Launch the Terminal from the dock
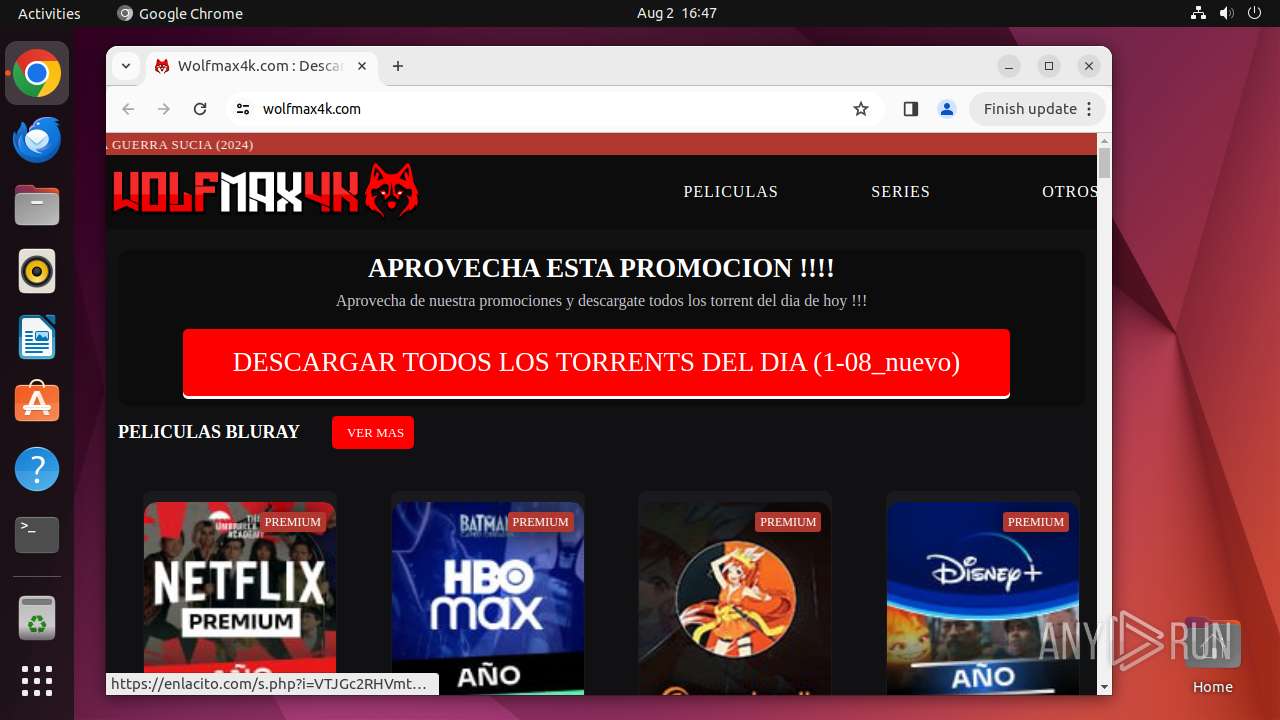This screenshot has width=1280, height=720. (37, 535)
